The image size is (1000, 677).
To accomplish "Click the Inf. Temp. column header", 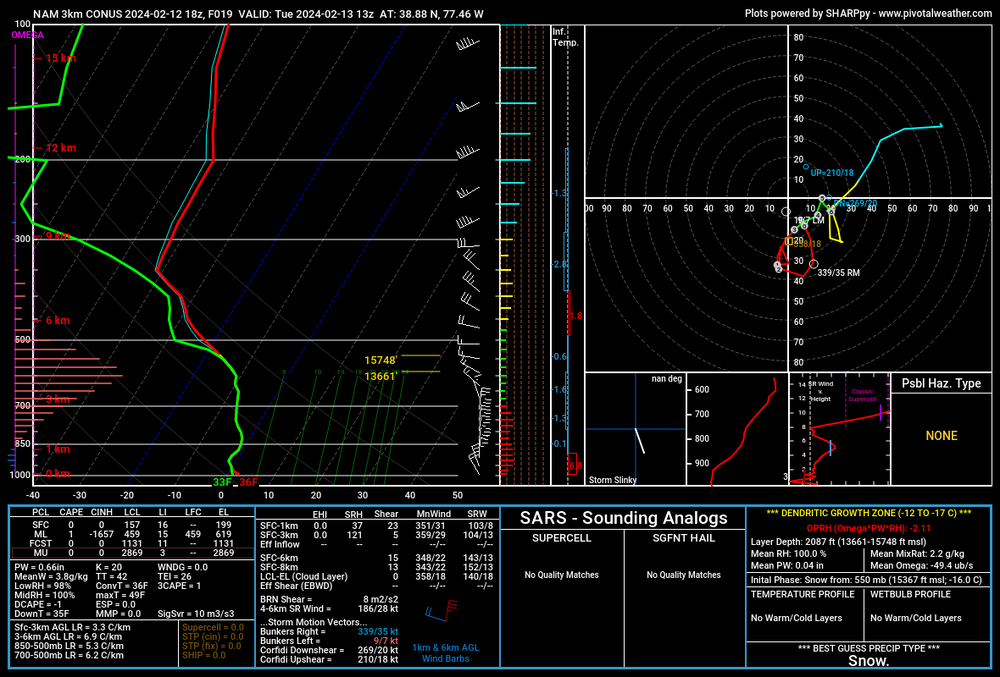I will [565, 37].
